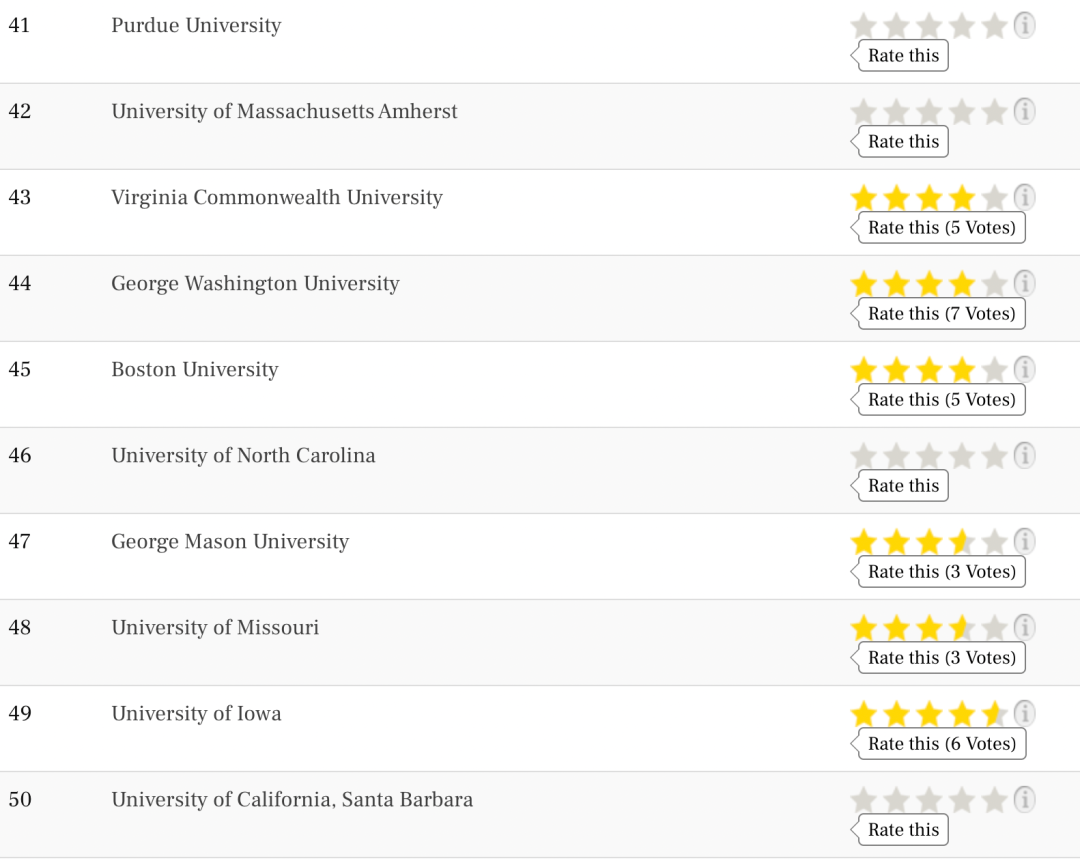Click "Rate this (6 Votes)" for University of Iowa
This screenshot has width=1080, height=863.
coord(941,744)
